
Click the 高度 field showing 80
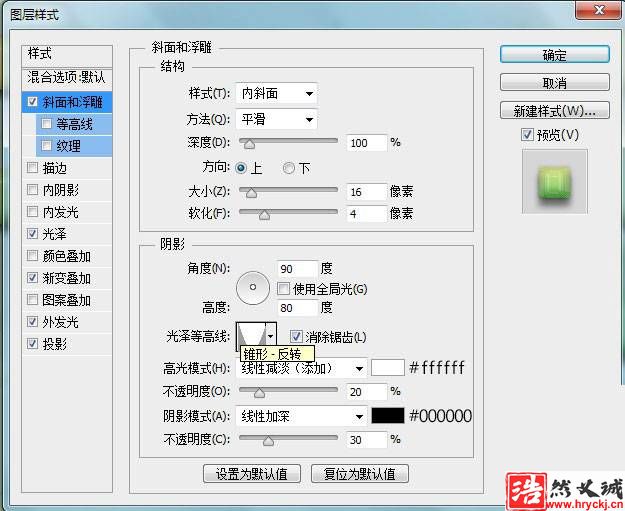coord(297,308)
